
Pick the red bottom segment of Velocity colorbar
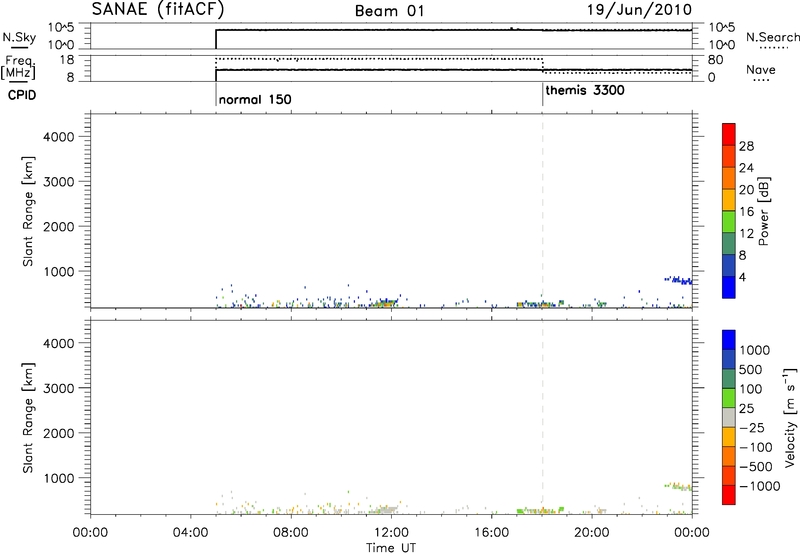(x=729, y=495)
